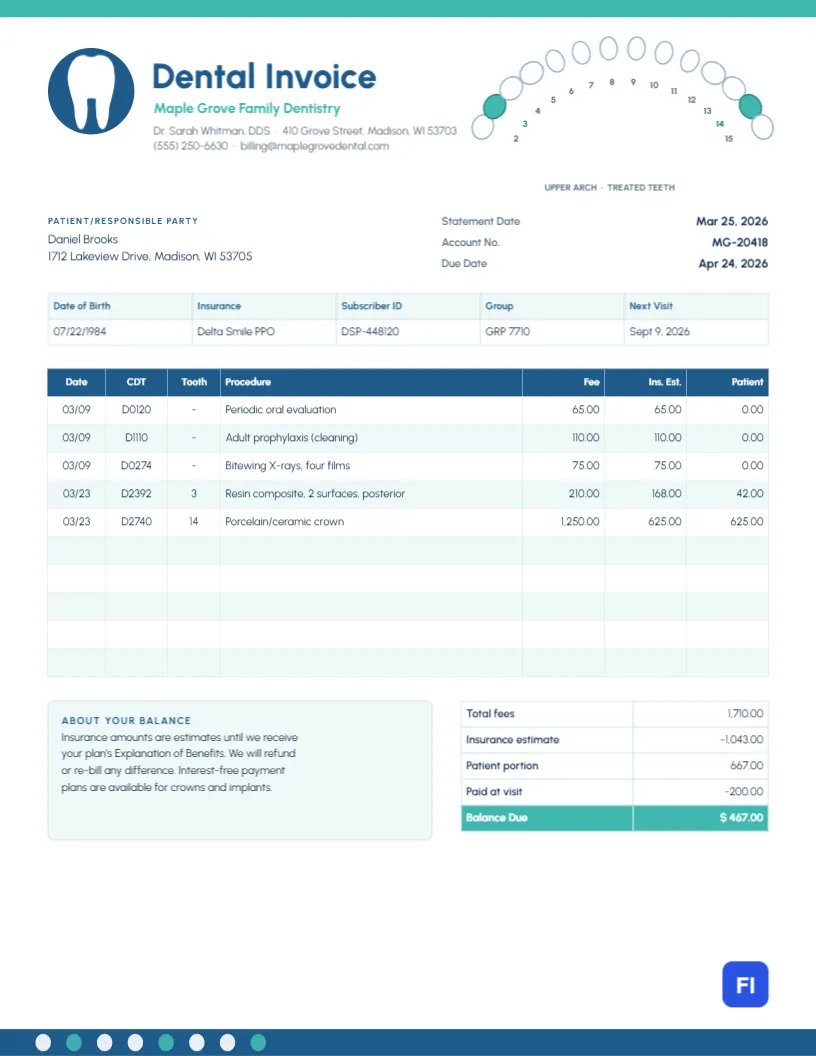Click the 168.00 insurance estimate

pos(667,494)
